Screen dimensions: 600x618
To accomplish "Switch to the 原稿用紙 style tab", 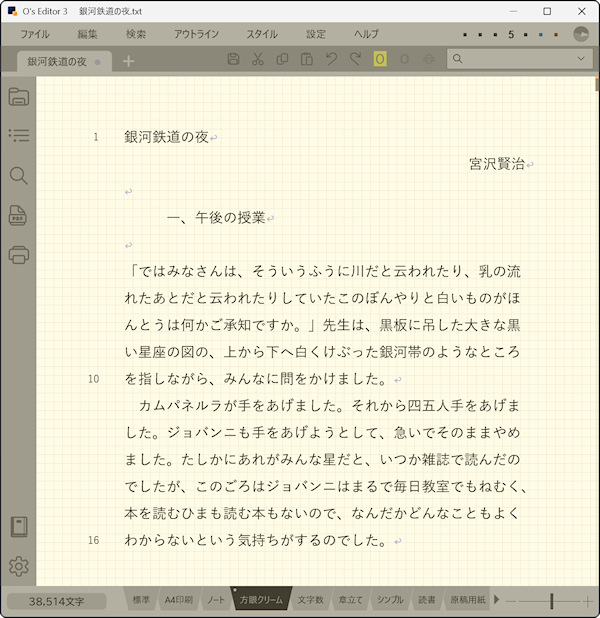I will [x=467, y=600].
